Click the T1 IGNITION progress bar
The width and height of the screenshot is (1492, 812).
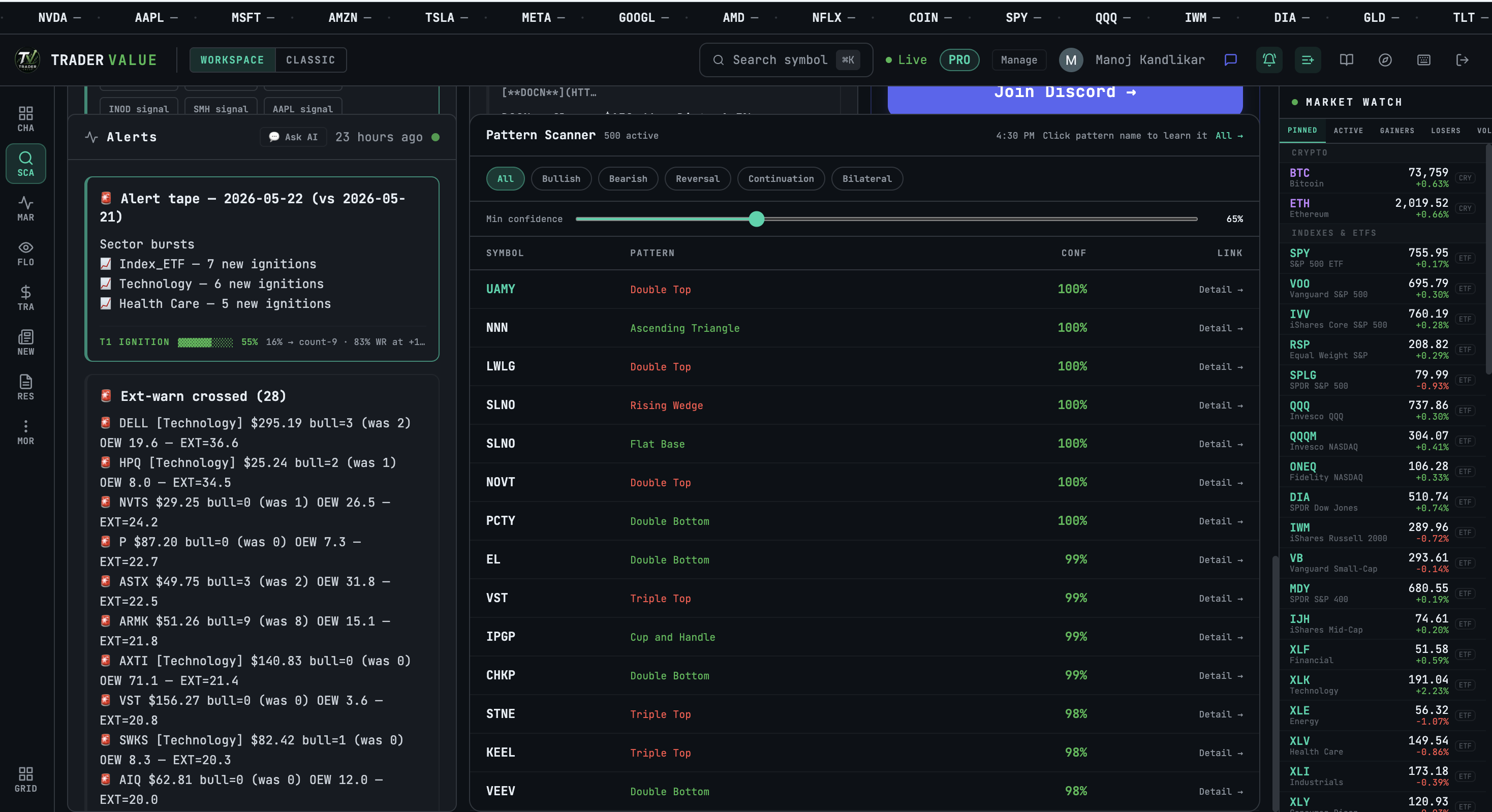click(x=205, y=342)
